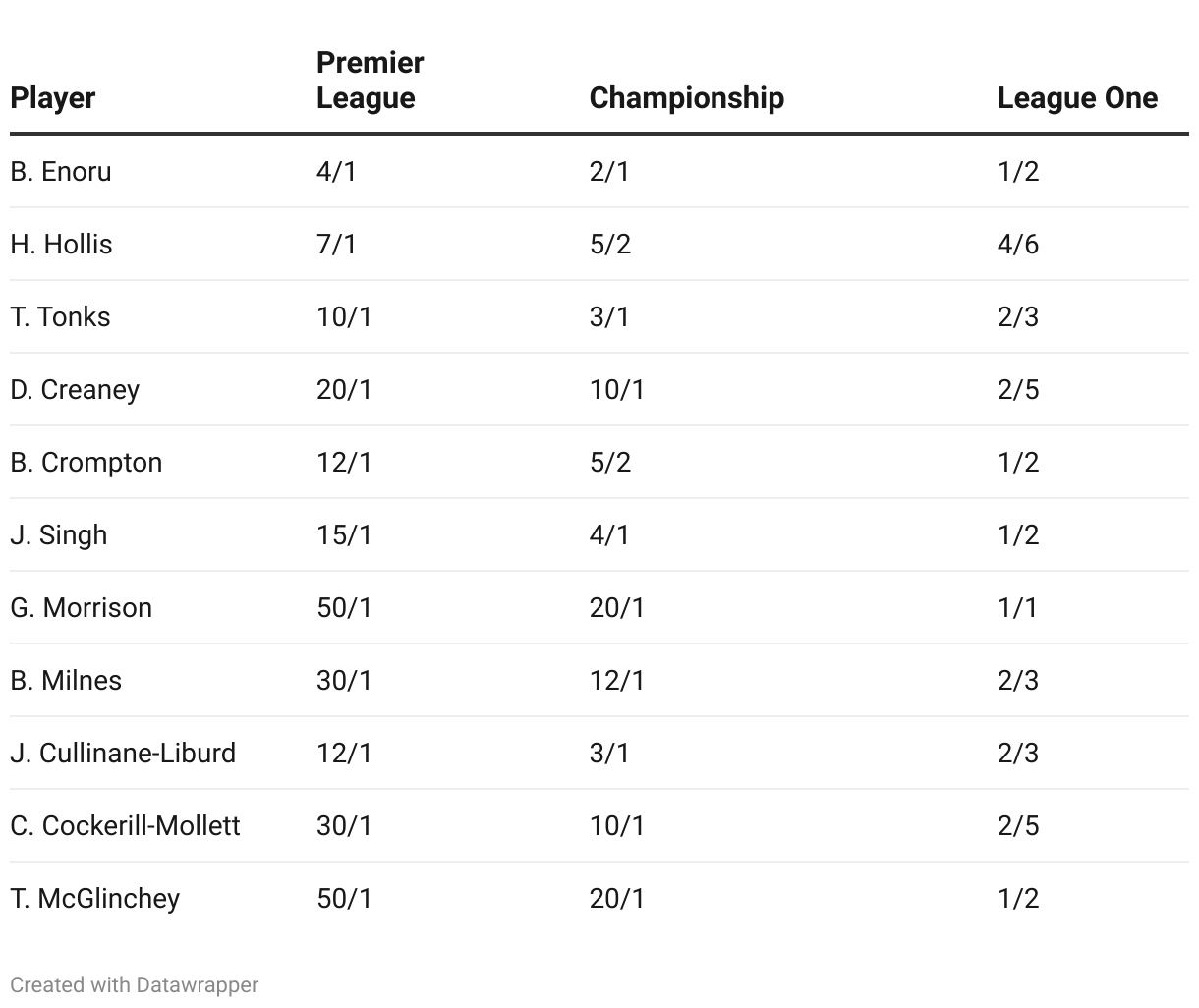Image resolution: width=1199 pixels, height=1008 pixels.
Task: Click the League One column header
Action: tap(1077, 98)
